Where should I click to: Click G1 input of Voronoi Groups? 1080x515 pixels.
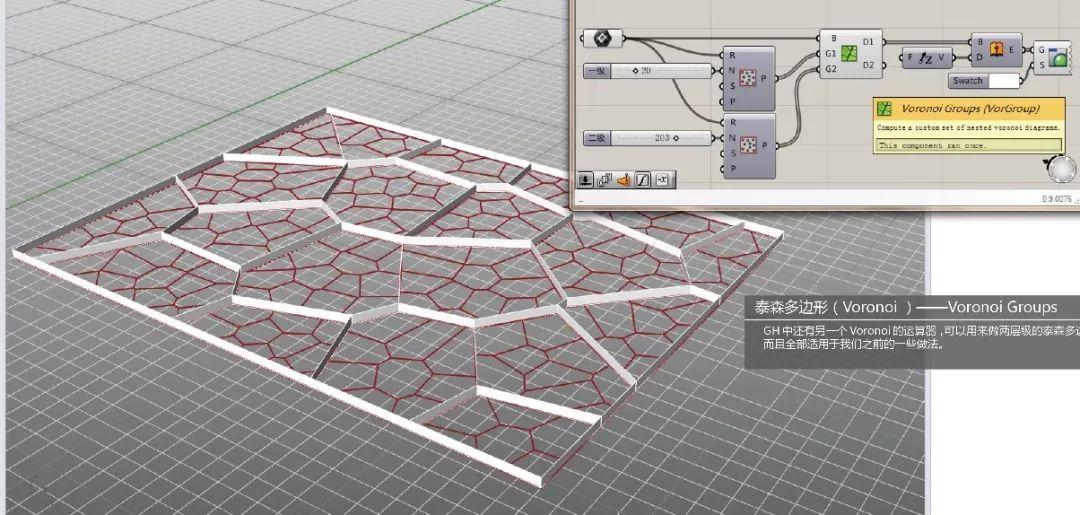click(x=830, y=54)
